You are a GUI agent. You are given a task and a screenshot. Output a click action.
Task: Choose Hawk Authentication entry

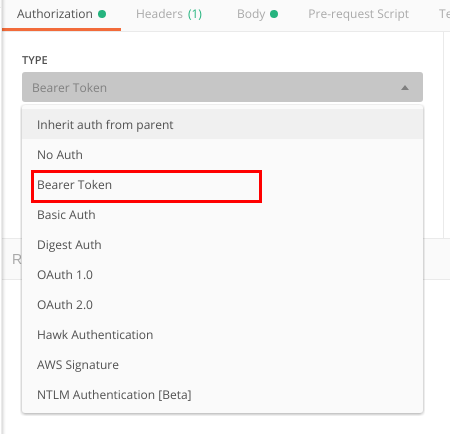[222, 335]
